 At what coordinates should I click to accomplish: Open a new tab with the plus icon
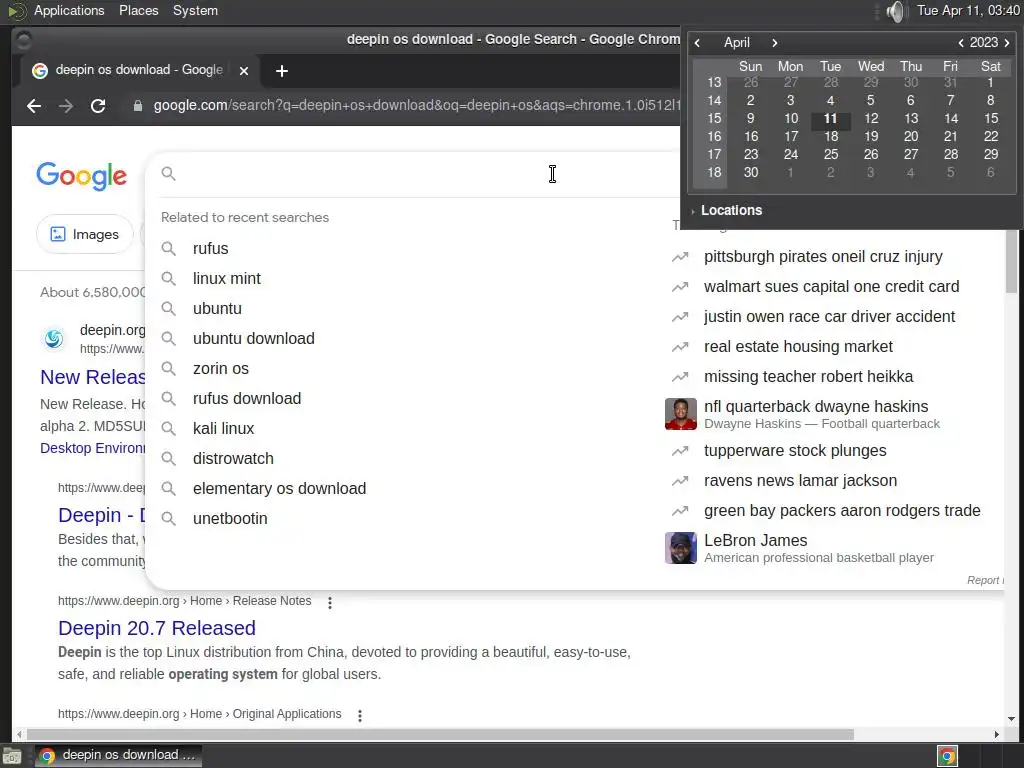coord(281,71)
